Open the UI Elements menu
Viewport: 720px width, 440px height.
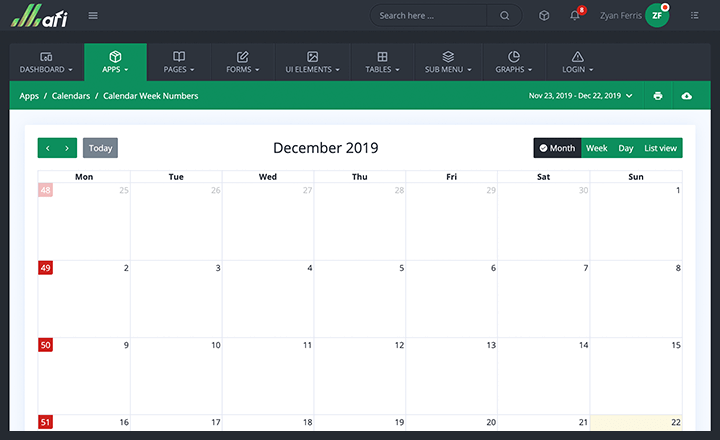(312, 62)
